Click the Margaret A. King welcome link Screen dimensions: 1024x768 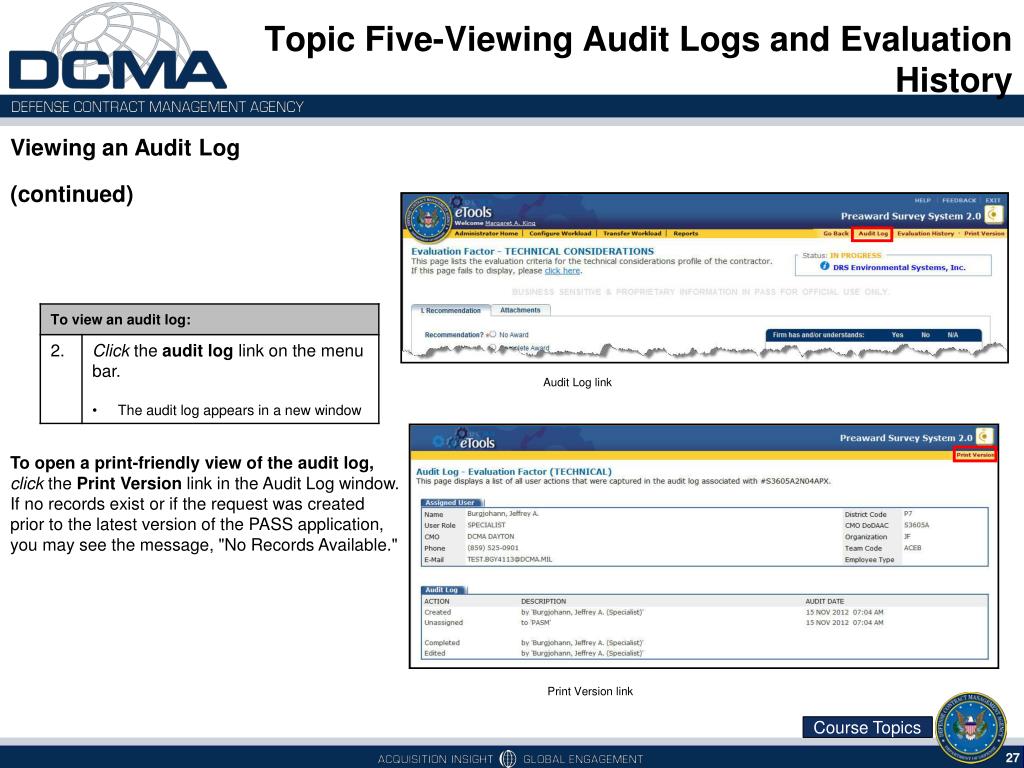510,223
